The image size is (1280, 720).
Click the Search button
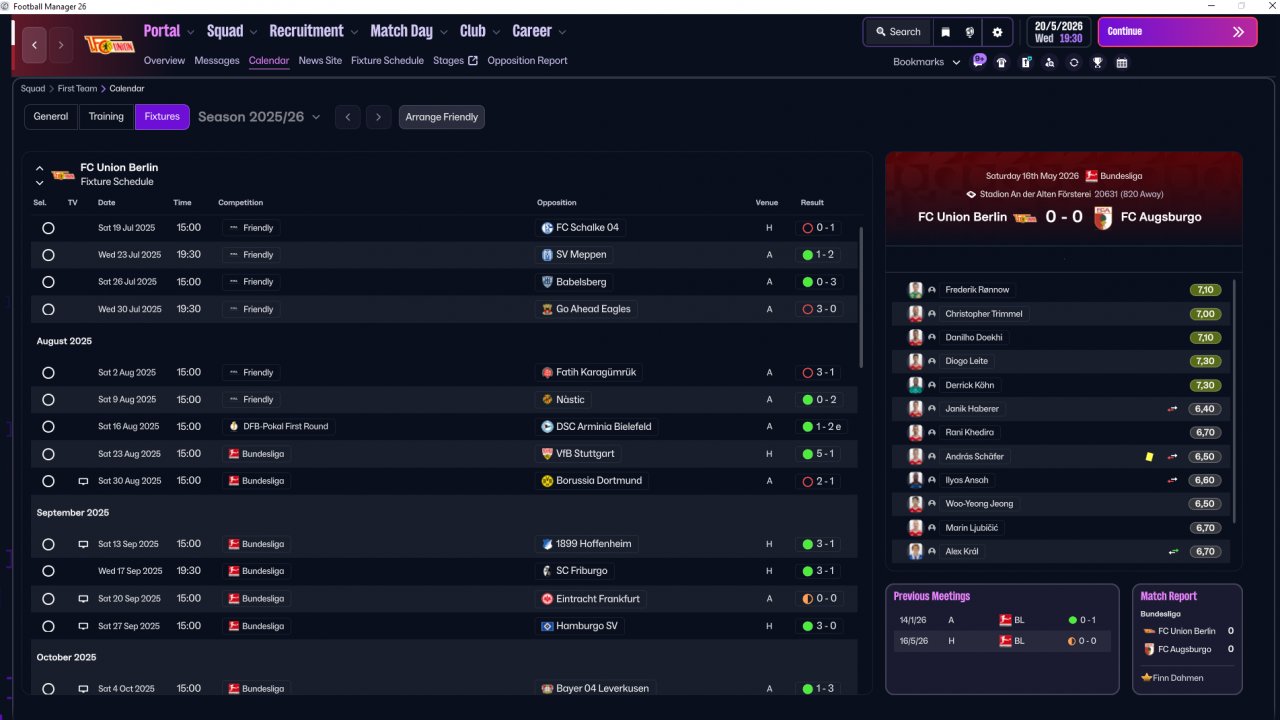coord(898,32)
